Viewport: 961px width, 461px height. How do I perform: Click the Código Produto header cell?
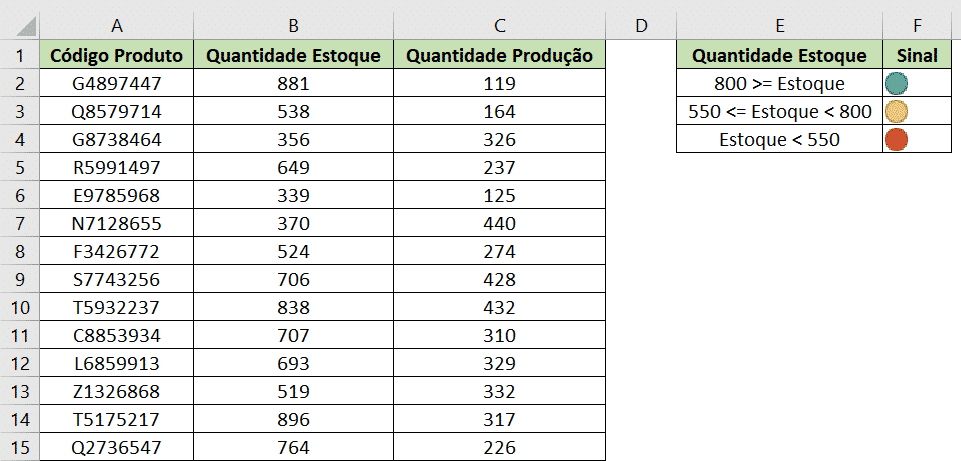[x=117, y=56]
